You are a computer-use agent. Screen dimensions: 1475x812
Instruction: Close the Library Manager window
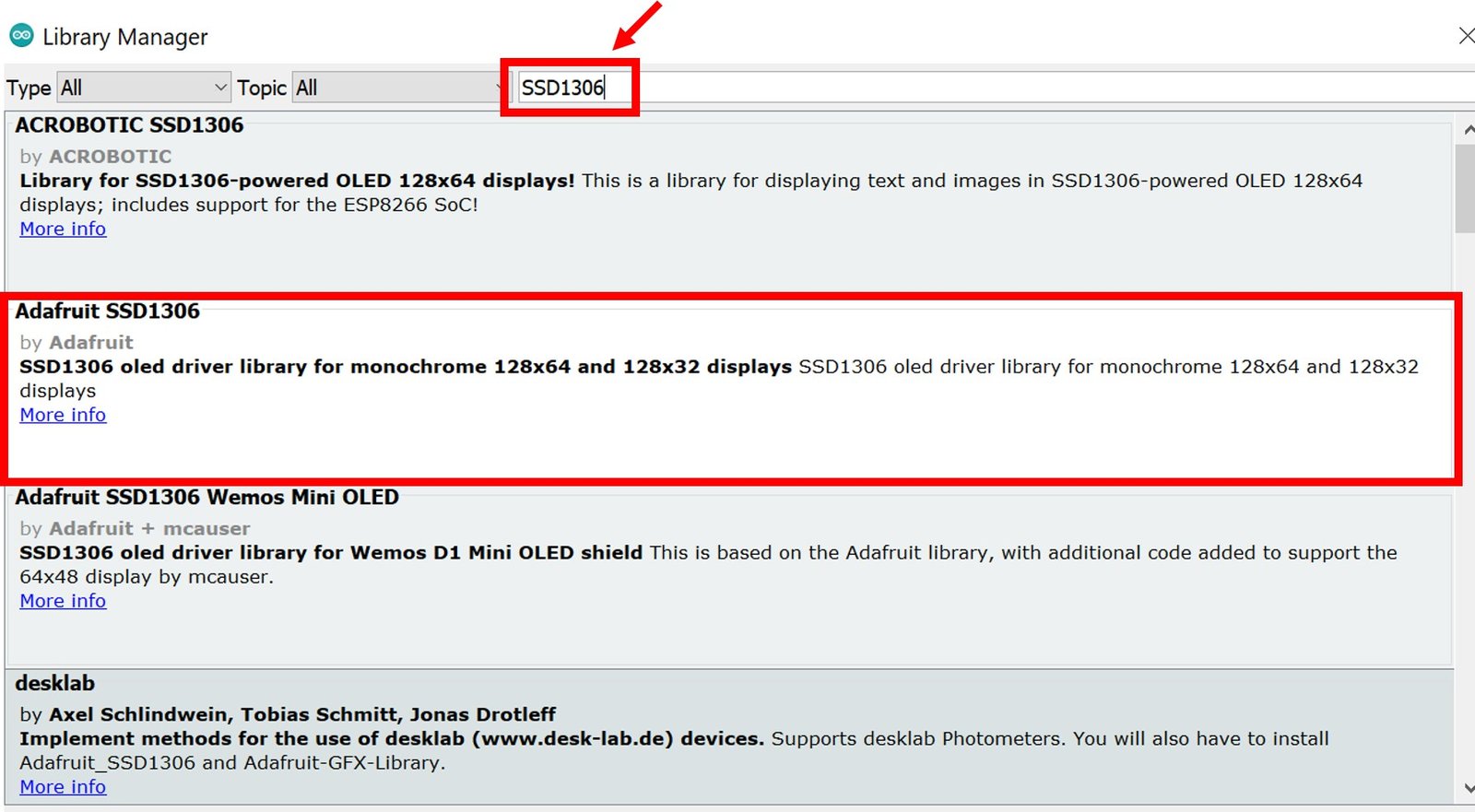pyautogui.click(x=1466, y=36)
